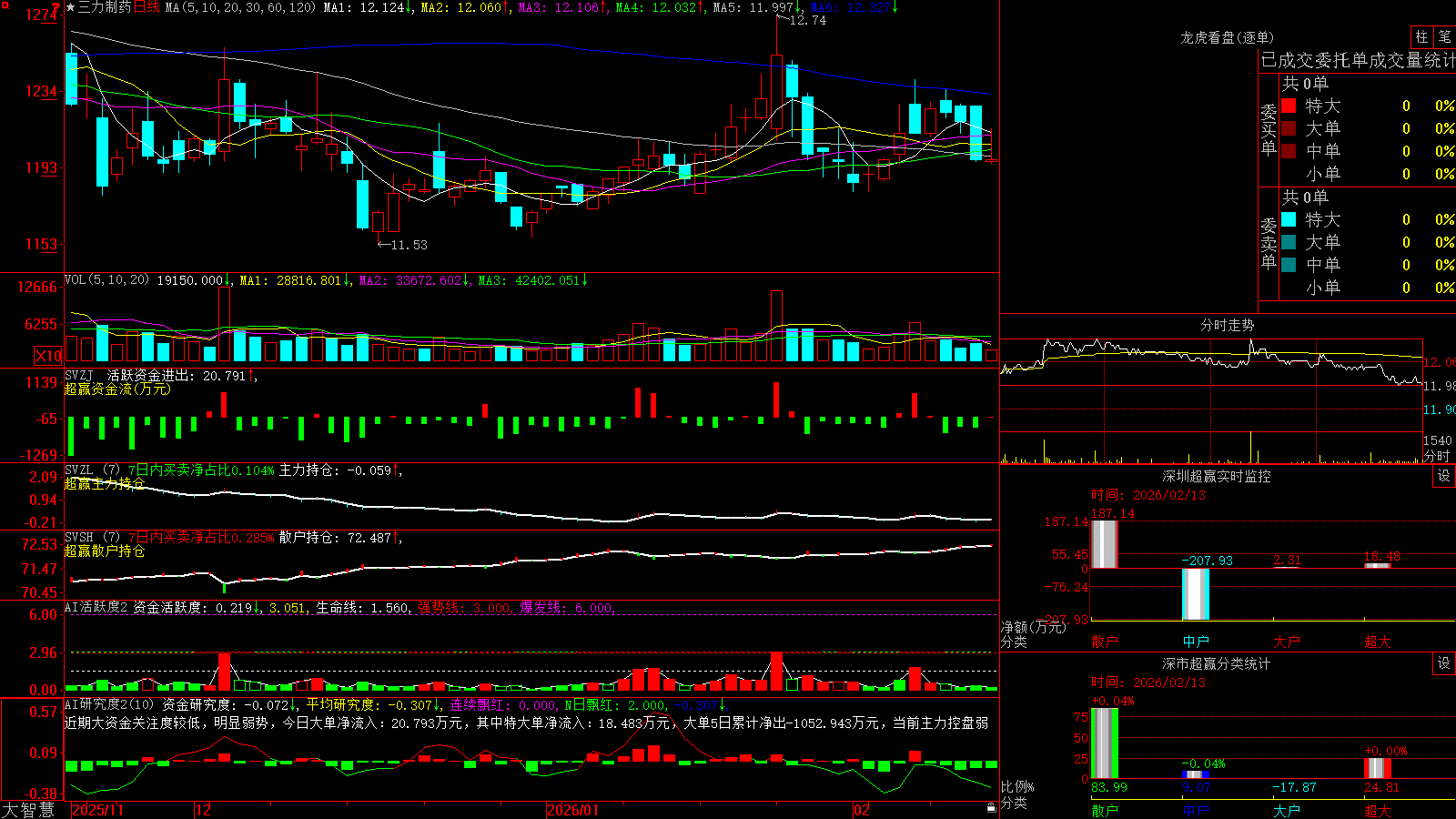Click the 时间: 2026/02/13 label in 深市超赢分类统计

click(1148, 682)
